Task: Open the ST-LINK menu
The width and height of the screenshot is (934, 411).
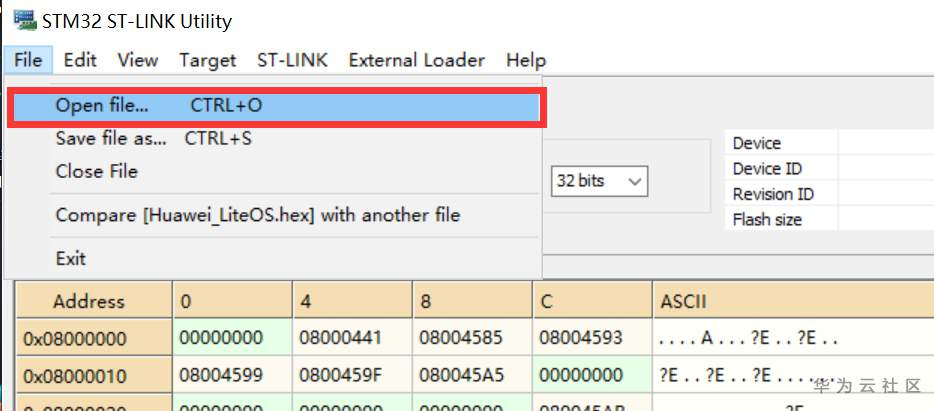Action: tap(292, 60)
